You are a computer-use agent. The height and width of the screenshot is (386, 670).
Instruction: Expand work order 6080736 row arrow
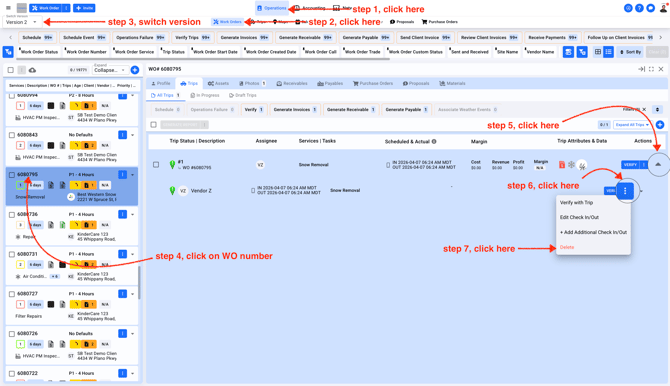[132, 215]
